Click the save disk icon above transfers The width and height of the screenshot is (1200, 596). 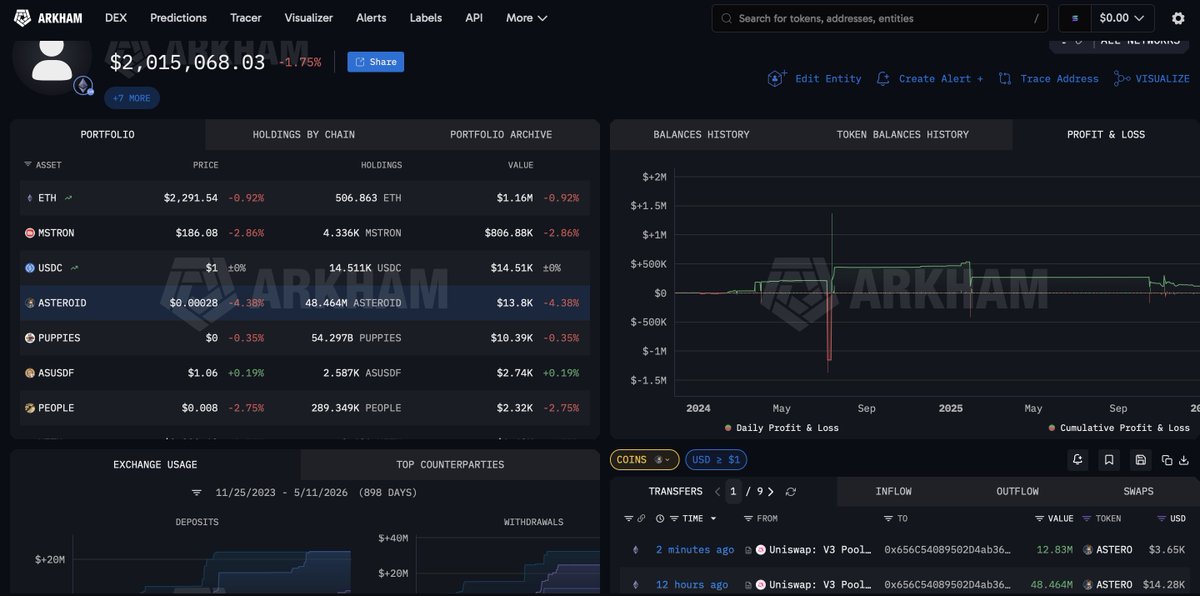(x=1141, y=460)
